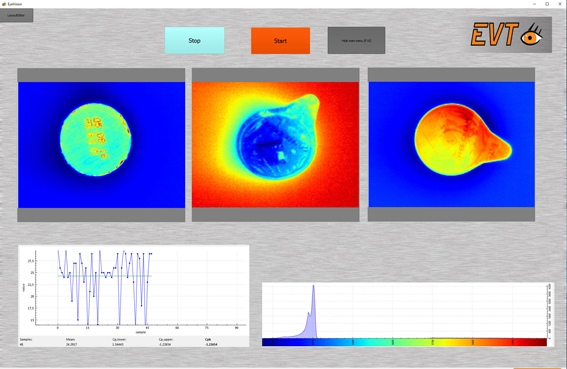The width and height of the screenshot is (567, 369).
Task: Click the Samples statistic label
Action: click(26, 339)
